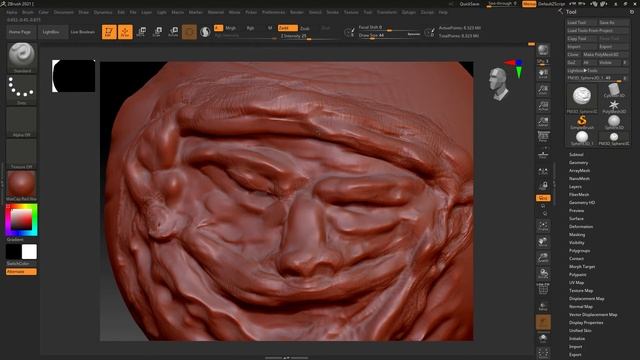The height and width of the screenshot is (360, 640).
Task: Open the Alpha Off selector
Action: (x=22, y=122)
